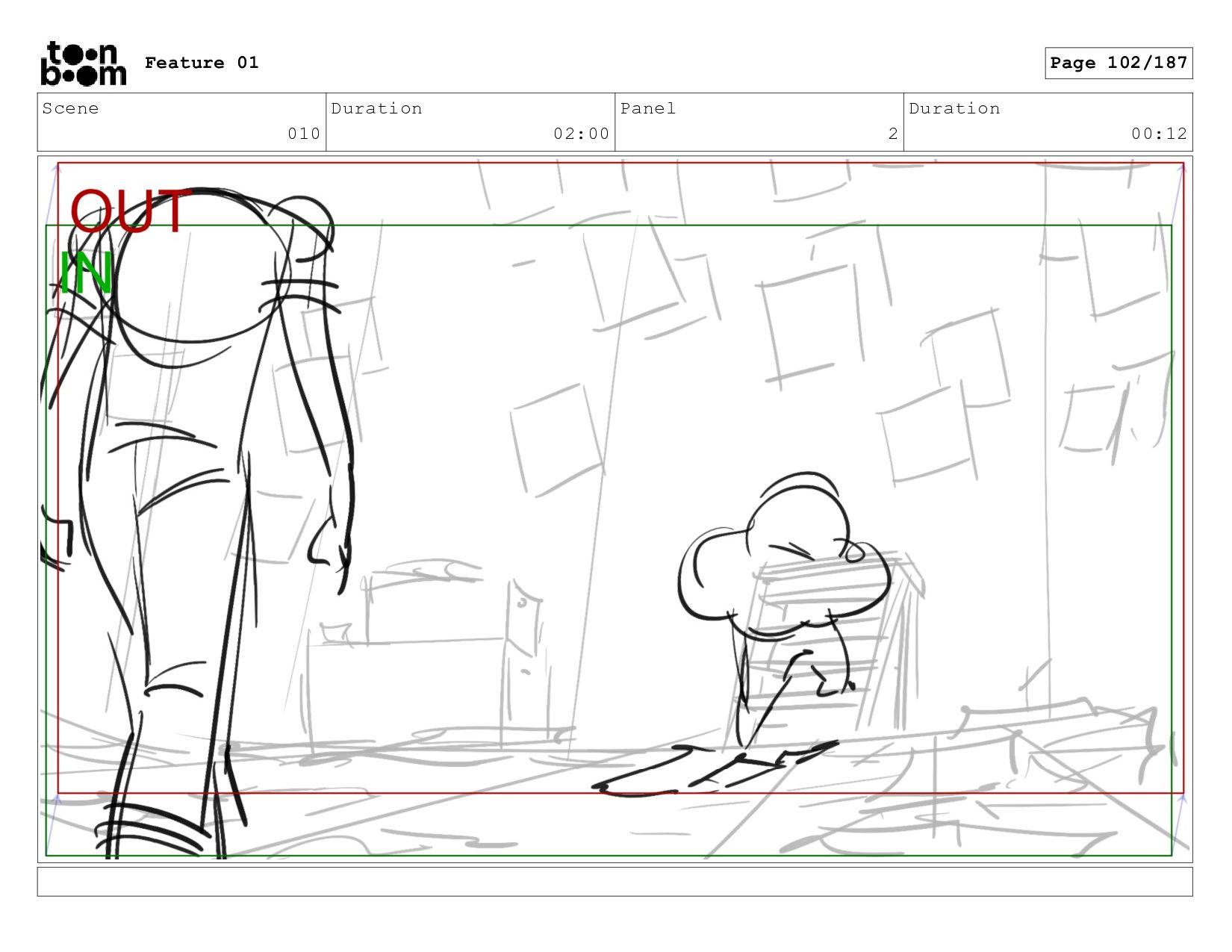Select the panel number '2'

[893, 134]
